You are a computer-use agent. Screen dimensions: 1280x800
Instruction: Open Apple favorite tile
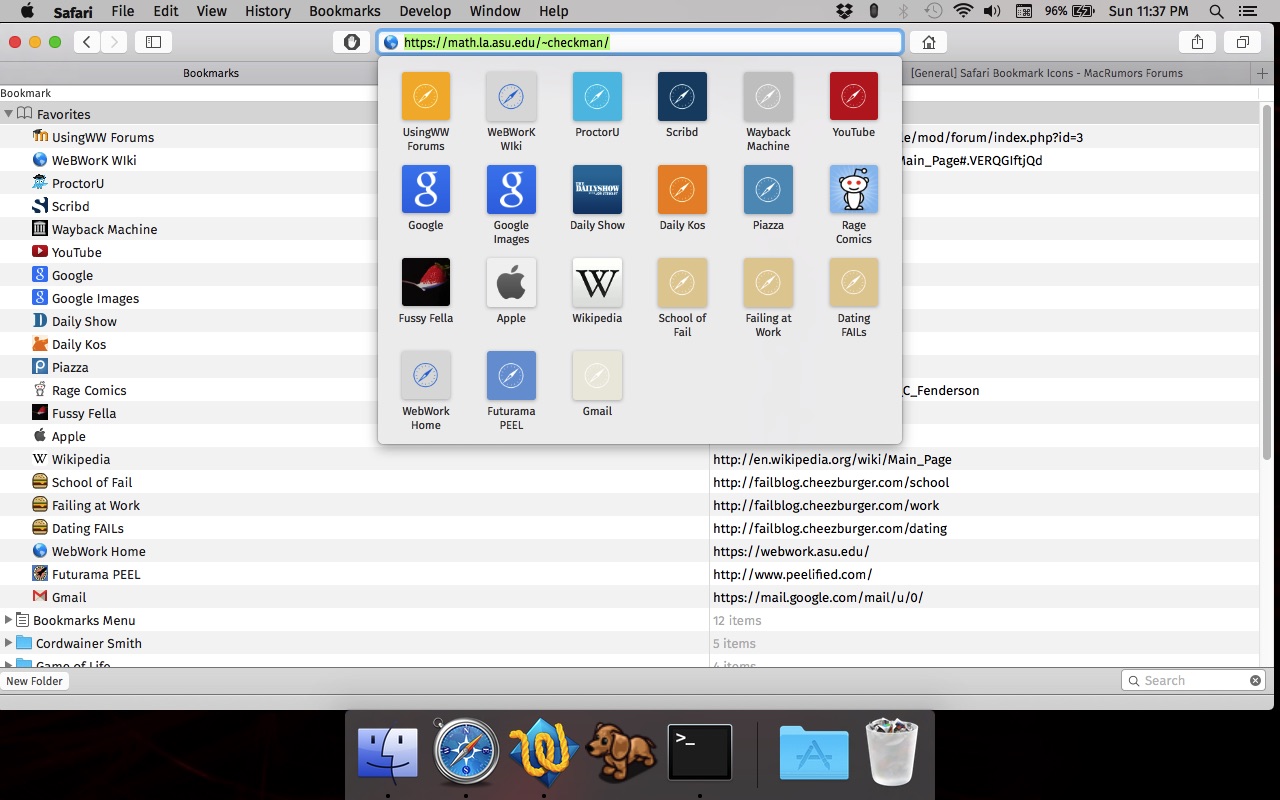pyautogui.click(x=511, y=283)
